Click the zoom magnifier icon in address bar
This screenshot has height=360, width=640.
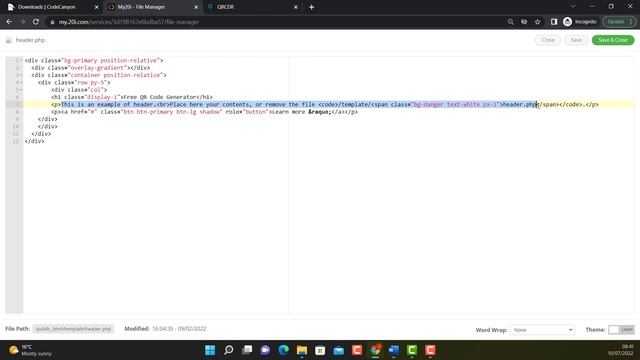click(510, 22)
